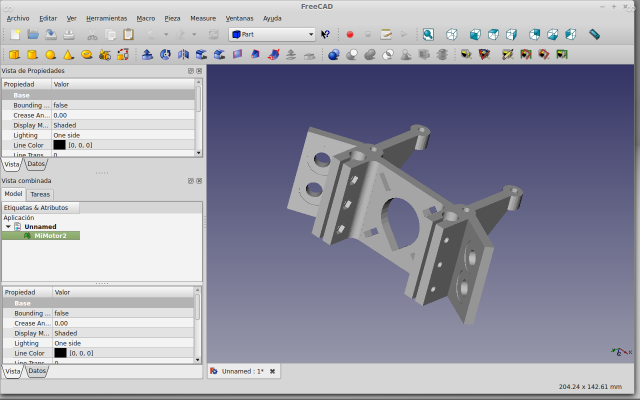Viewport: 640px width, 400px height.
Task: Select the Model tab
Action: (x=13, y=194)
